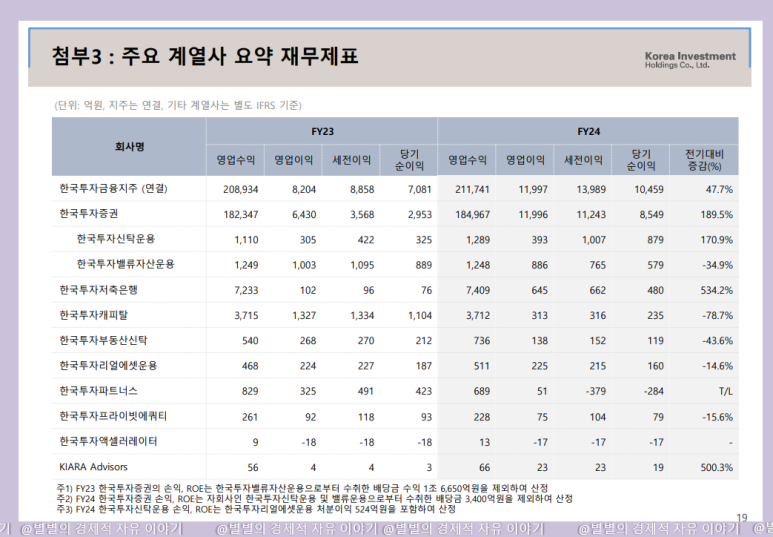Screen dimensions: 773x537
Task: Click the value 8,549 in 한국투자증권 row
Action: 652,215
